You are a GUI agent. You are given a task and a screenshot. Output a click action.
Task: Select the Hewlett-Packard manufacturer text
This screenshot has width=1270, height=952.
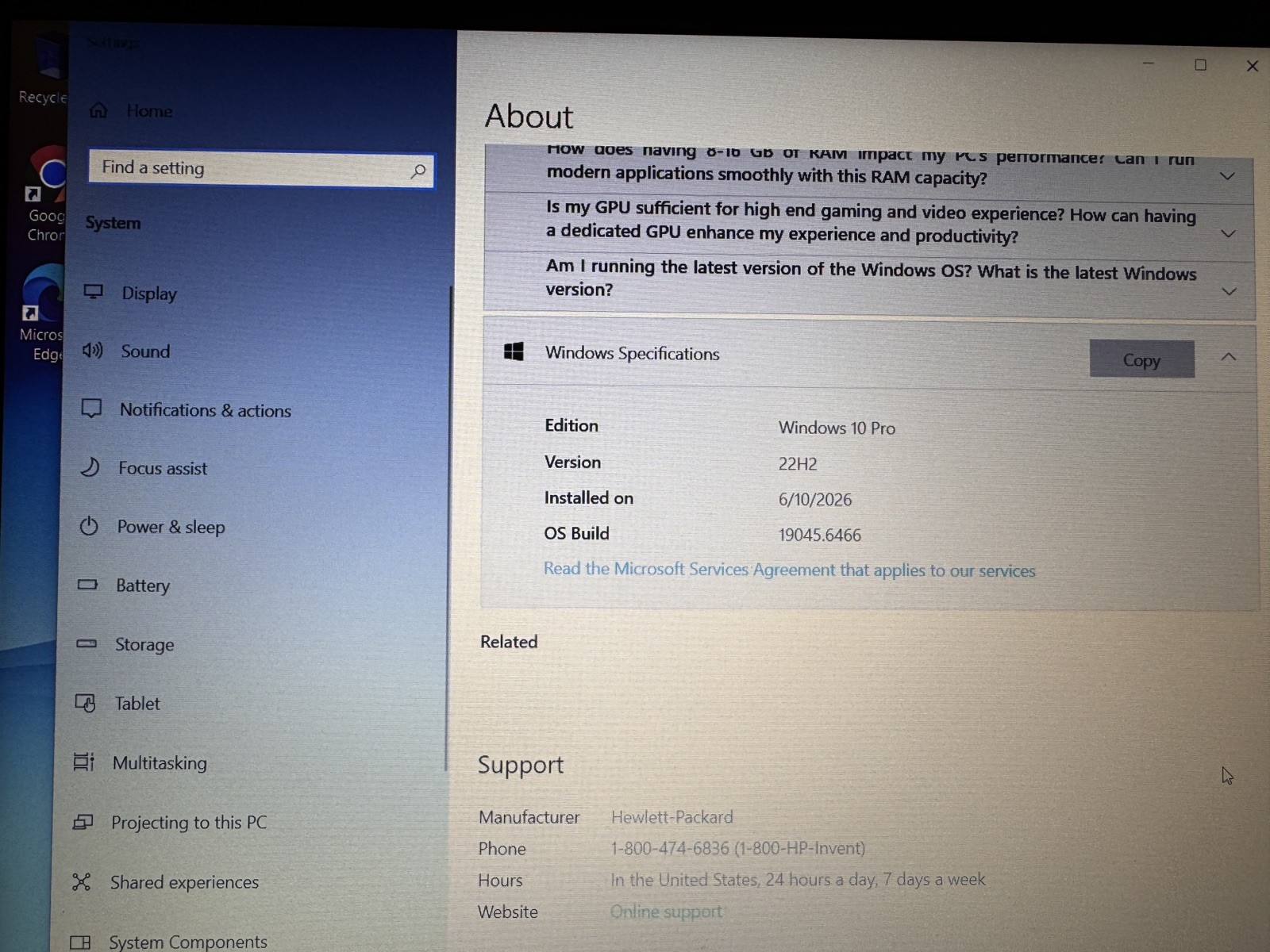(x=672, y=817)
